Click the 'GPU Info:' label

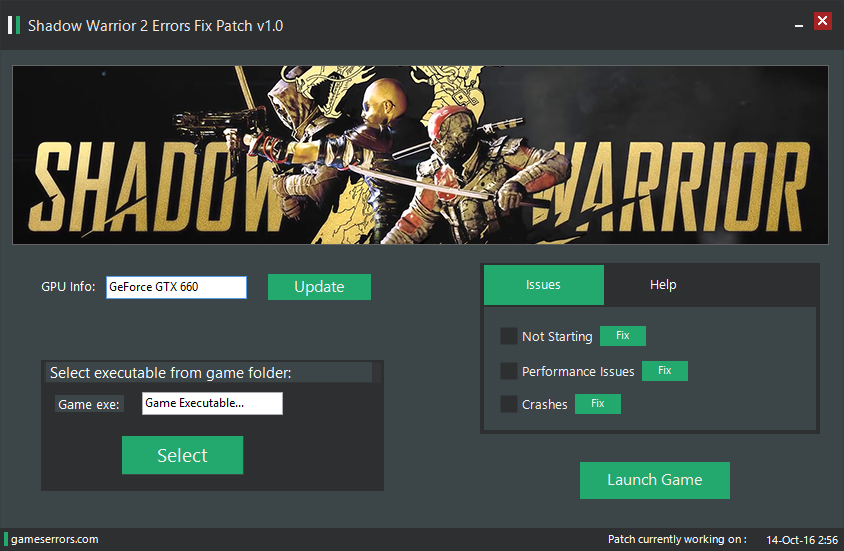pyautogui.click(x=68, y=287)
